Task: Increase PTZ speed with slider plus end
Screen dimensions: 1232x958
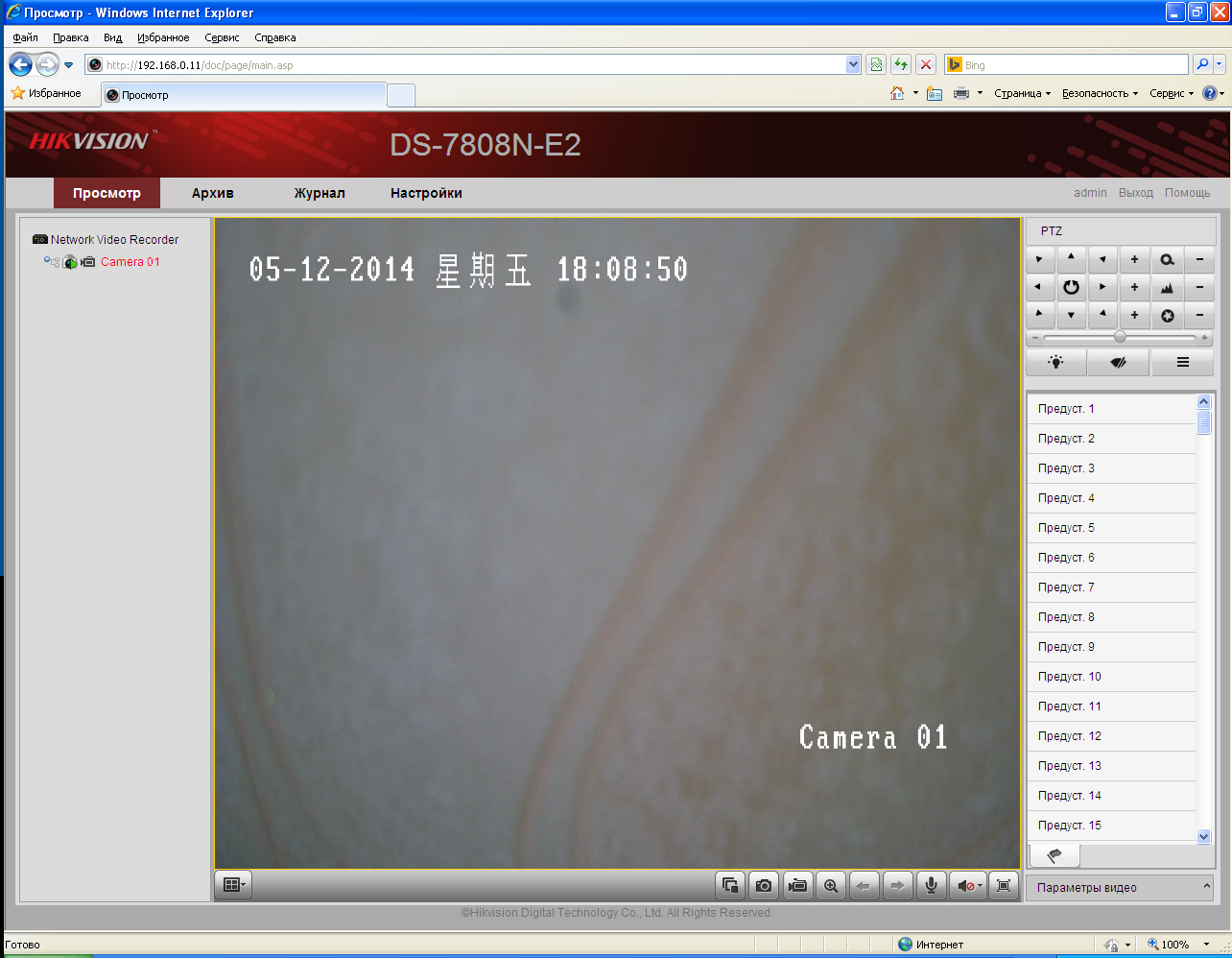Action: pyautogui.click(x=1205, y=338)
